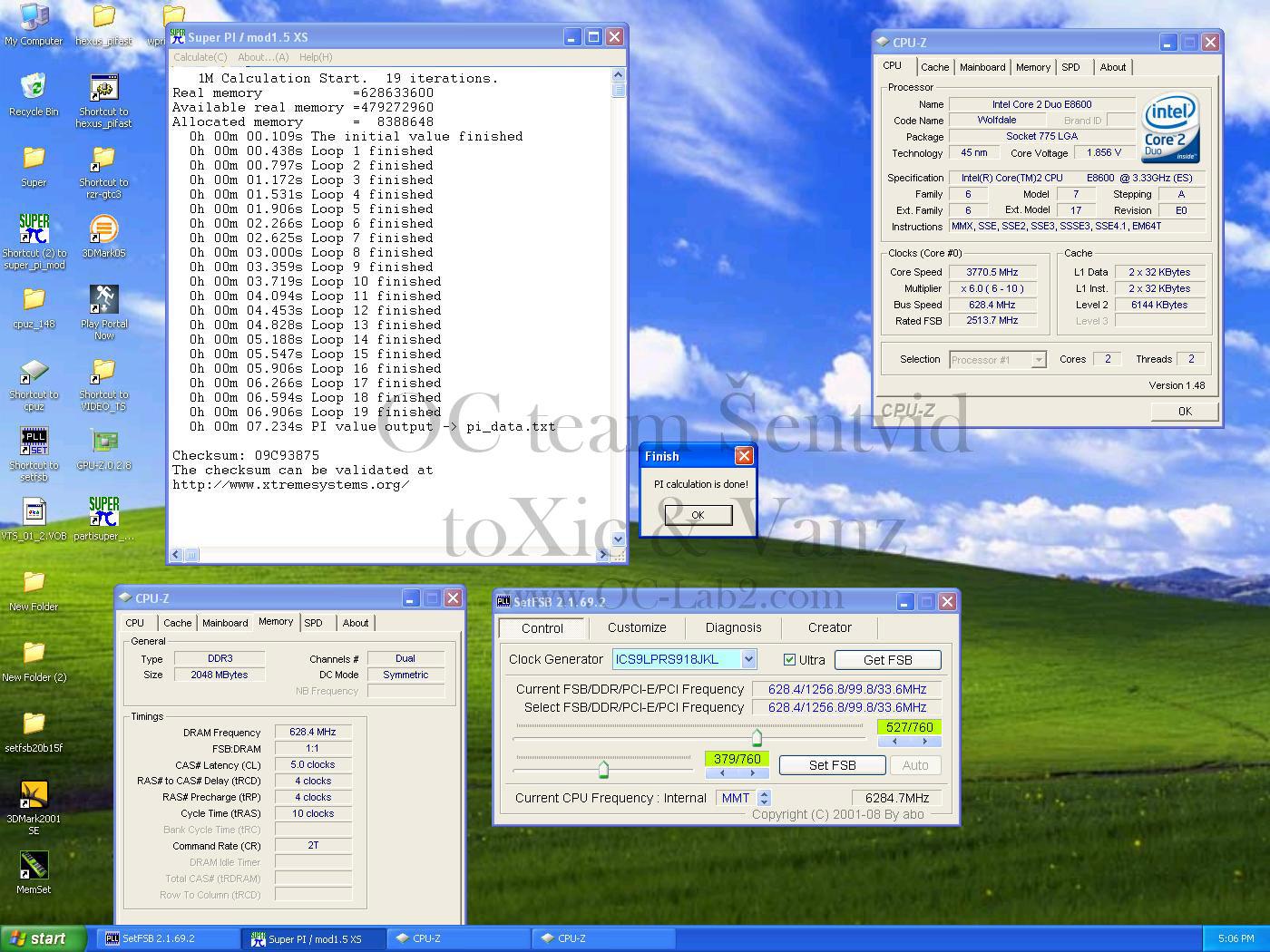Switch to Memory tab in top CPU-Z
Viewport: 1270px width, 952px height.
pos(1032,67)
